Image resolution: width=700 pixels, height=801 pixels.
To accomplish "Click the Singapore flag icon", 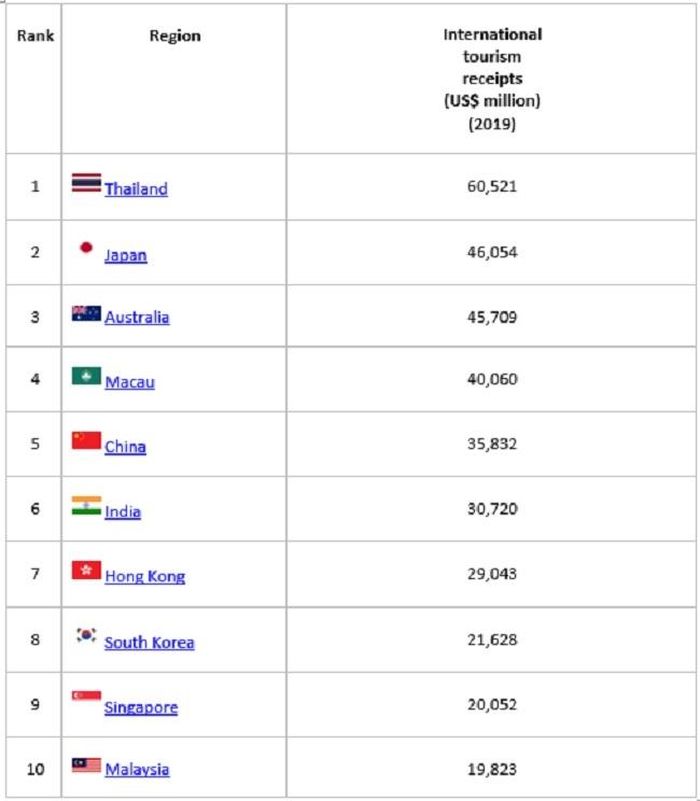I will (x=86, y=696).
